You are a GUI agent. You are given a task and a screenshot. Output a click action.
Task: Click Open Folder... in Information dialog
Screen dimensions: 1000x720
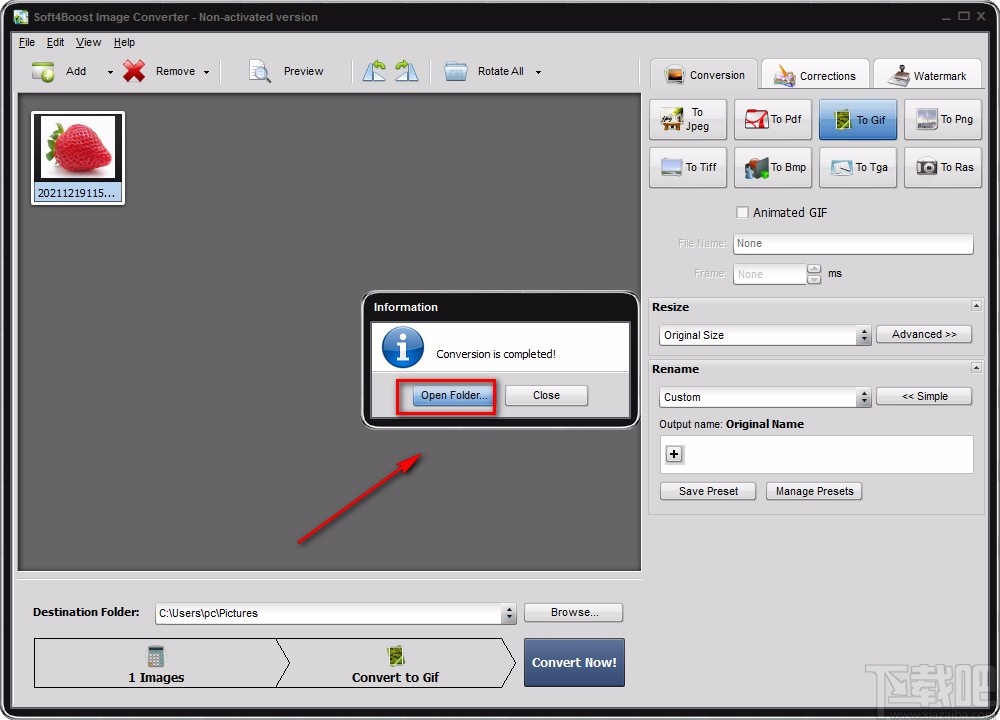[x=453, y=395]
